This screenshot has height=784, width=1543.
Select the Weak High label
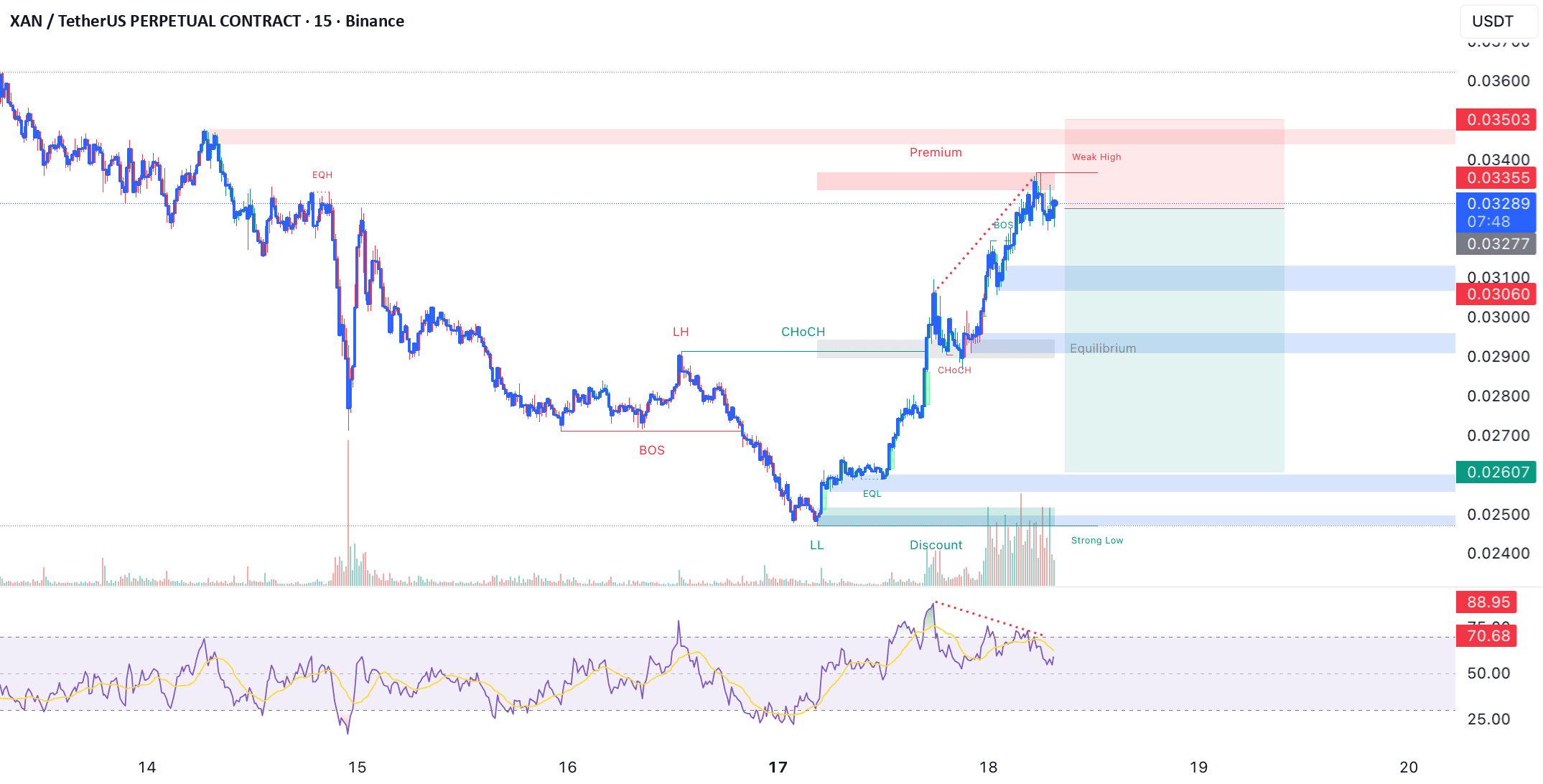tap(1096, 157)
